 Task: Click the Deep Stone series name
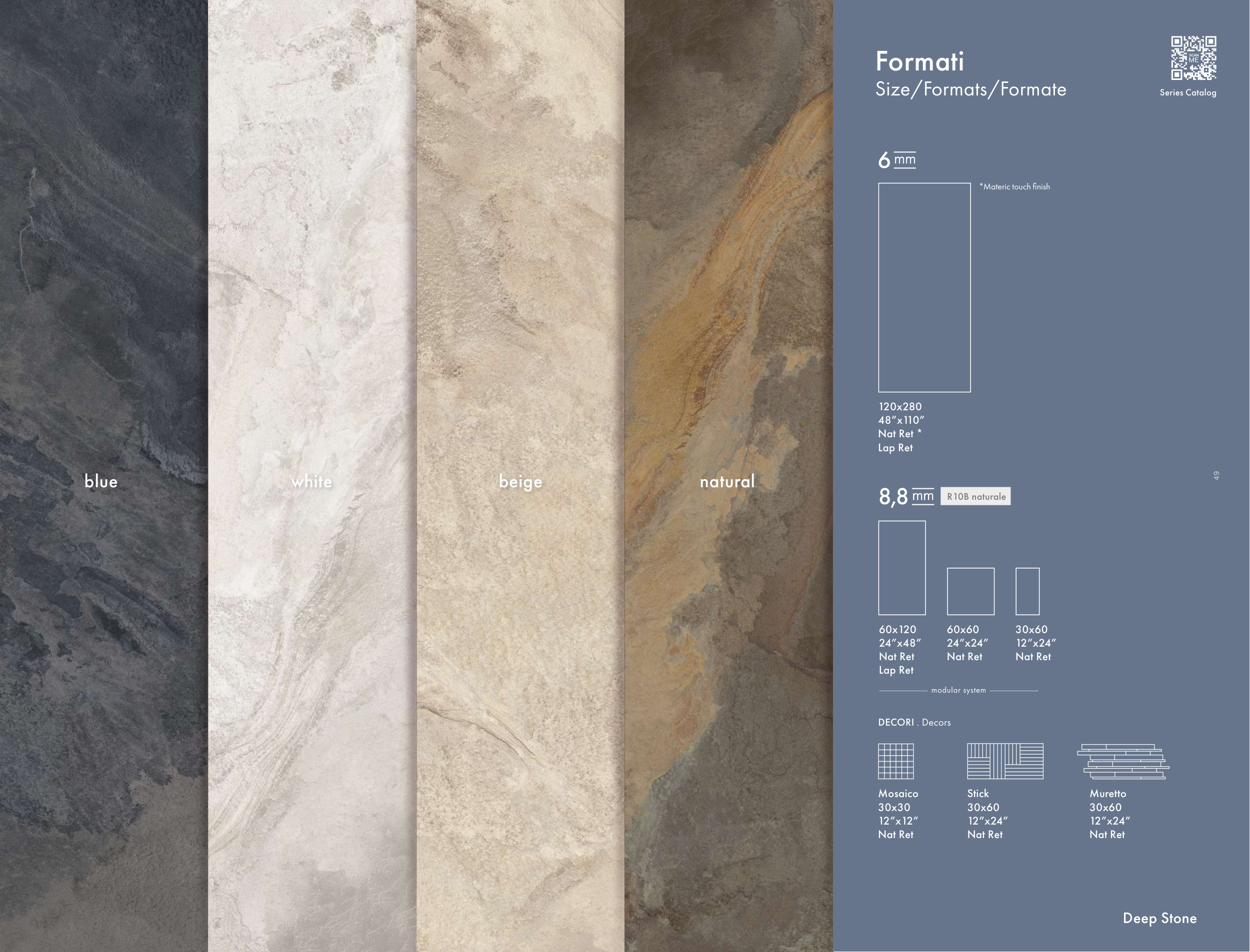(1159, 918)
